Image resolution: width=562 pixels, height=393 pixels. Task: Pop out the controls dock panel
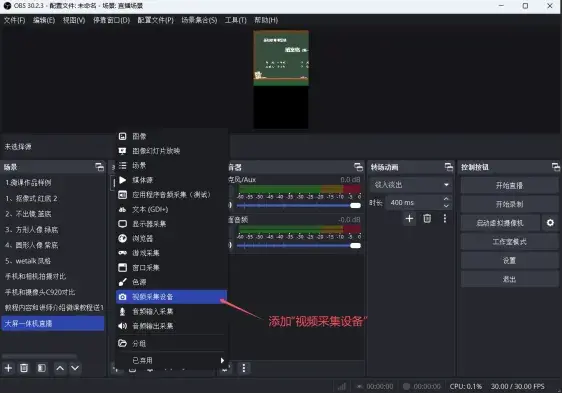click(556, 167)
